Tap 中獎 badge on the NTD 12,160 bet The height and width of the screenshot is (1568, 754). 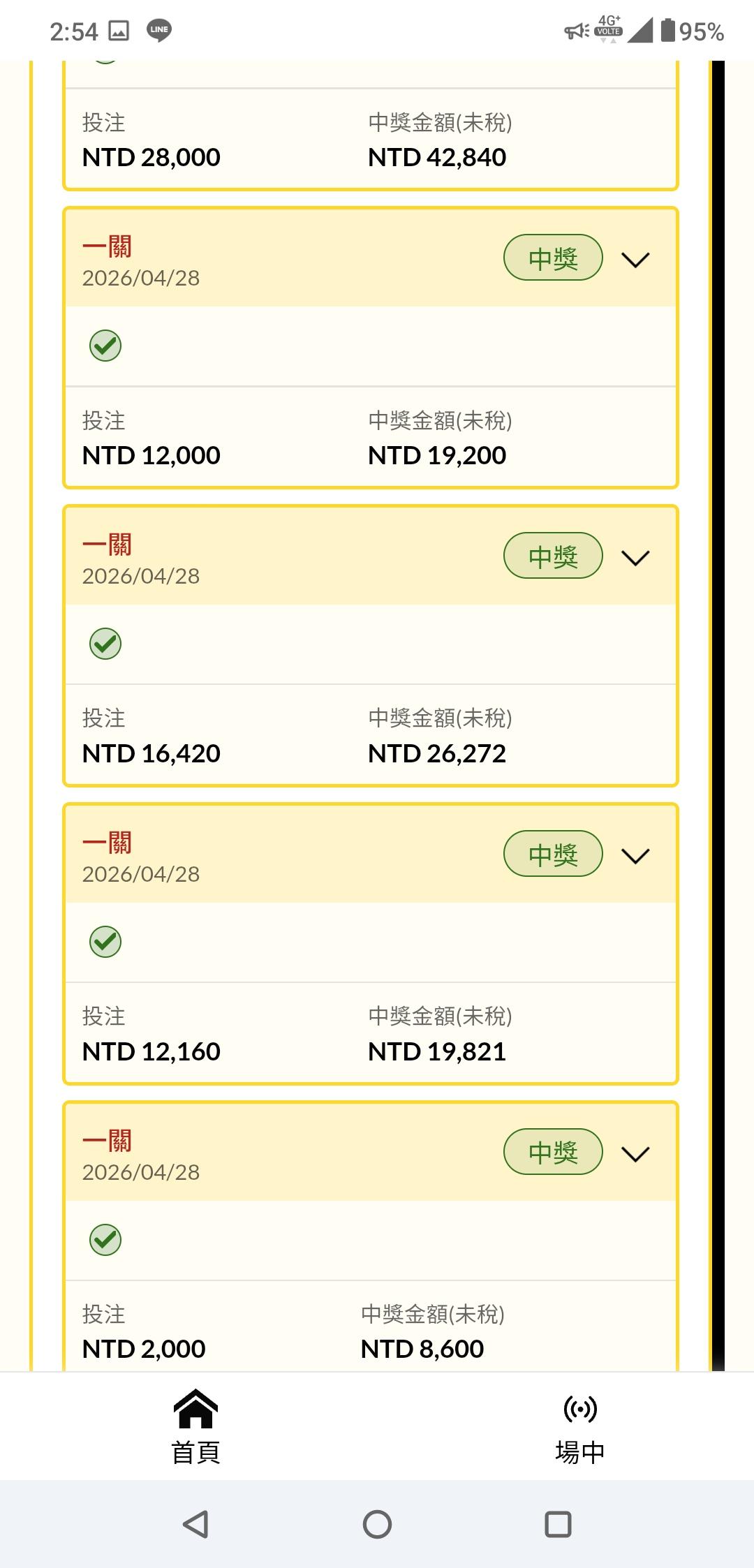[553, 854]
